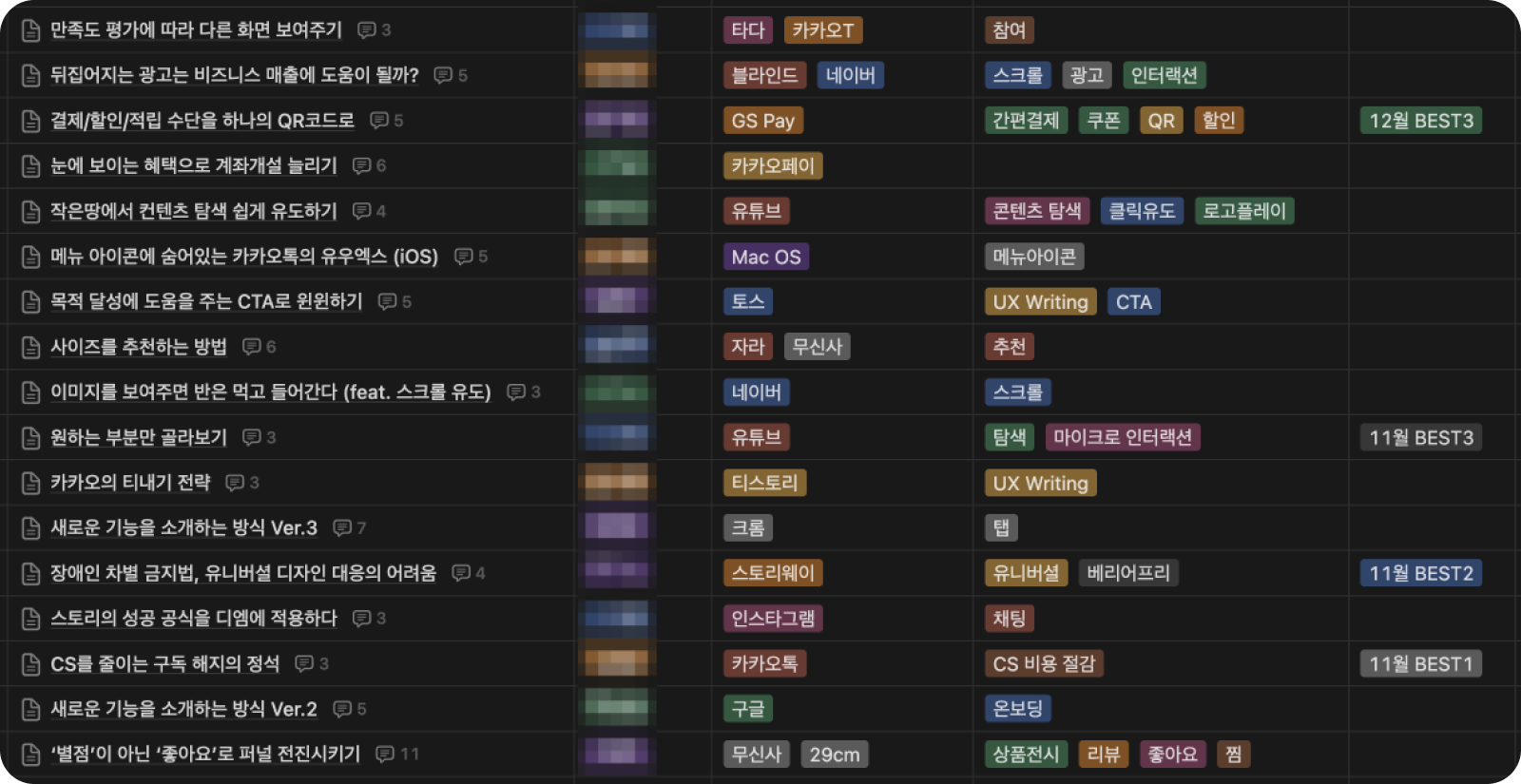Select the 온보딩 tag
Screen dimensions: 1521x784
pos(1018,709)
